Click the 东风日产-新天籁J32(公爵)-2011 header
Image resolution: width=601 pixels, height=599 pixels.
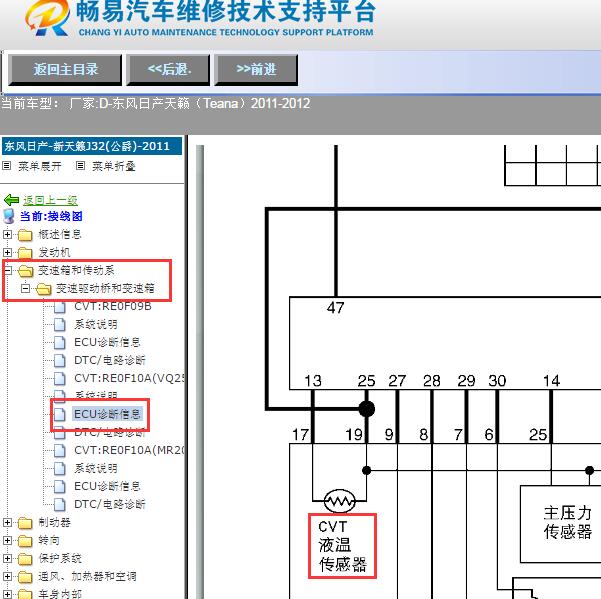coord(92,146)
